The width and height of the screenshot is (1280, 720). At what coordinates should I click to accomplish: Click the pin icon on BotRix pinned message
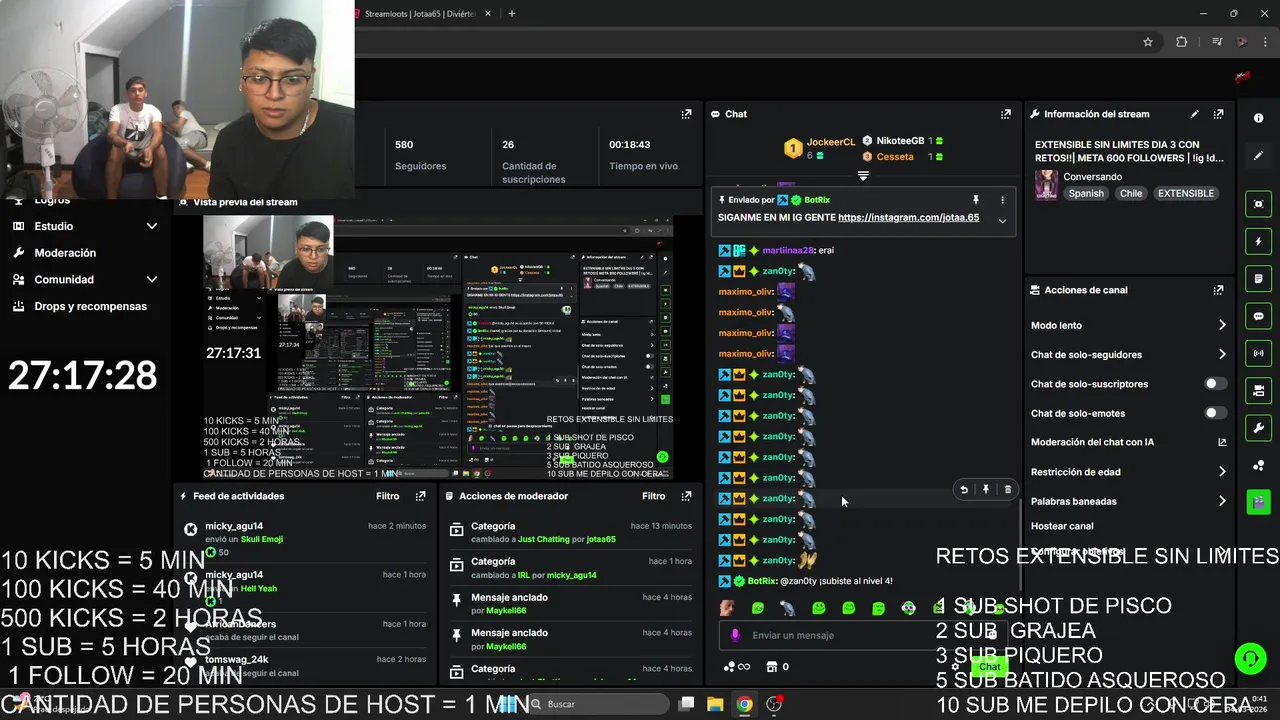pos(975,200)
